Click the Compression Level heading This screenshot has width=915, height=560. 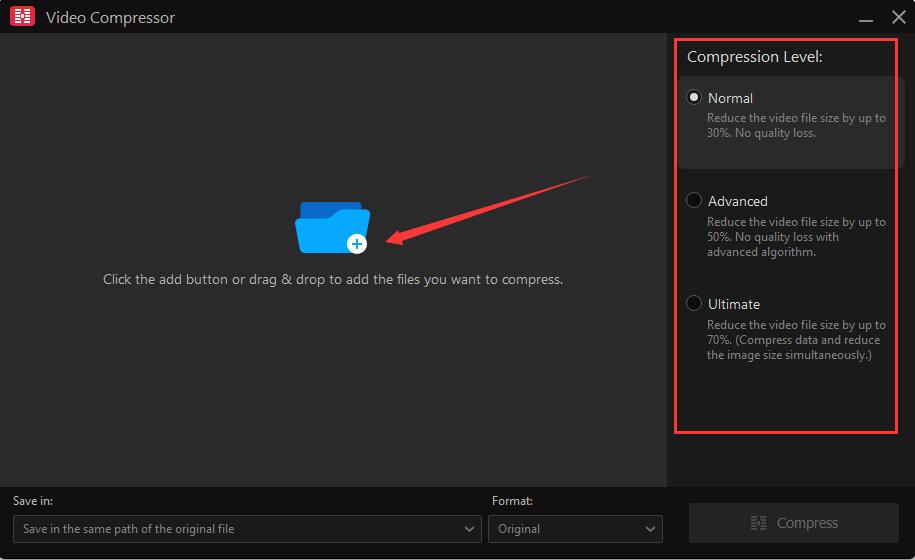(755, 57)
